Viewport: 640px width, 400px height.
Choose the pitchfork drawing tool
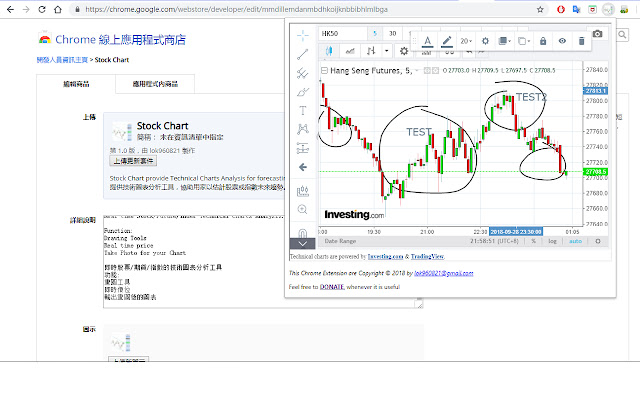302,73
